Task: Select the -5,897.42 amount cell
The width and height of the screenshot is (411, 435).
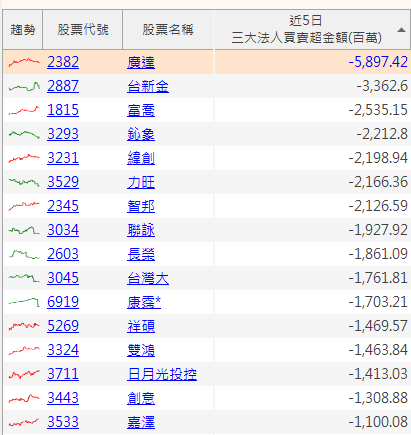Action: click(312, 62)
